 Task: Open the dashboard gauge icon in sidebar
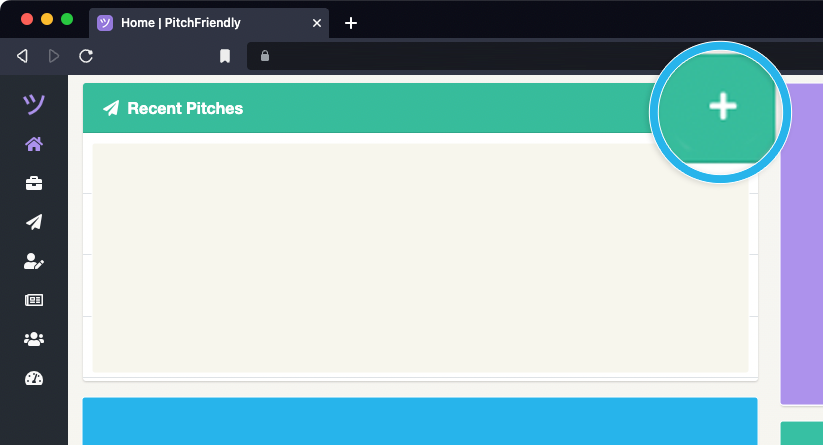34,378
